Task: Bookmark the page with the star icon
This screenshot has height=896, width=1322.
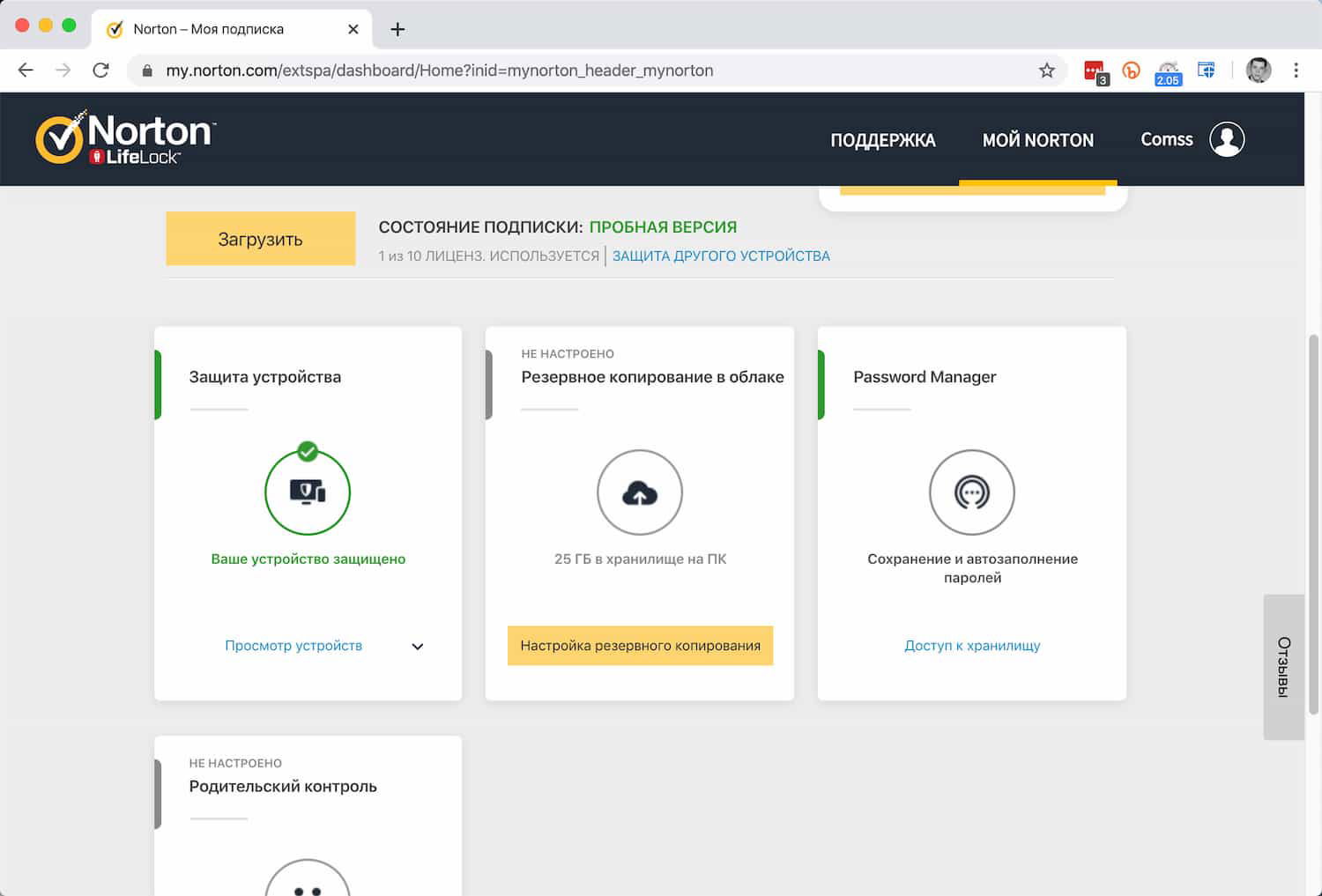Action: tap(1046, 70)
